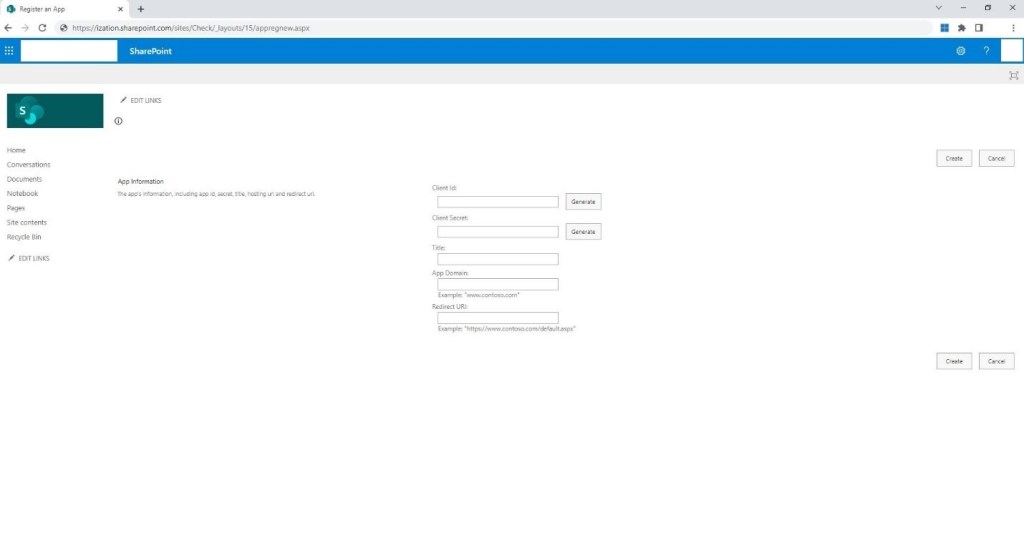1024x553 pixels.
Task: Expand the tab search chevron
Action: [938, 8]
